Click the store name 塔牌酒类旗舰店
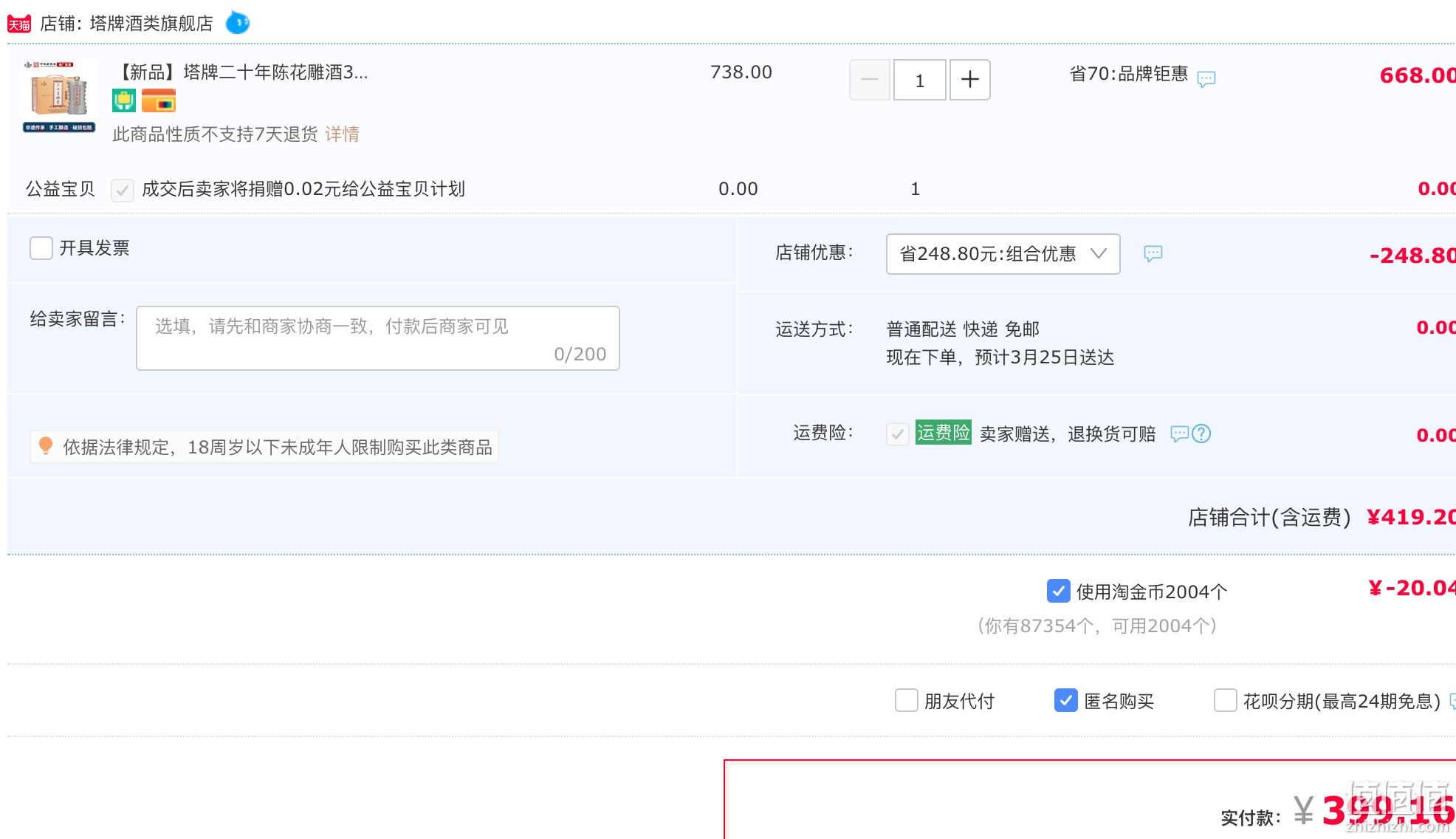Viewport: 1456px width, 839px height. pyautogui.click(x=151, y=24)
